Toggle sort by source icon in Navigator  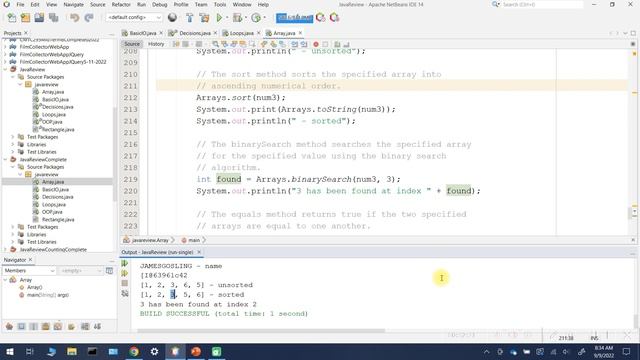[x=97, y=326]
